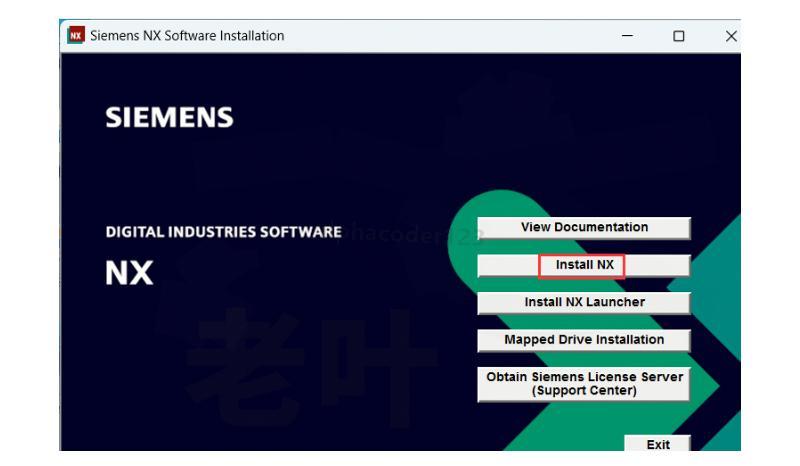
Task: Minimize the Siemens NX installation window
Action: coord(628,36)
